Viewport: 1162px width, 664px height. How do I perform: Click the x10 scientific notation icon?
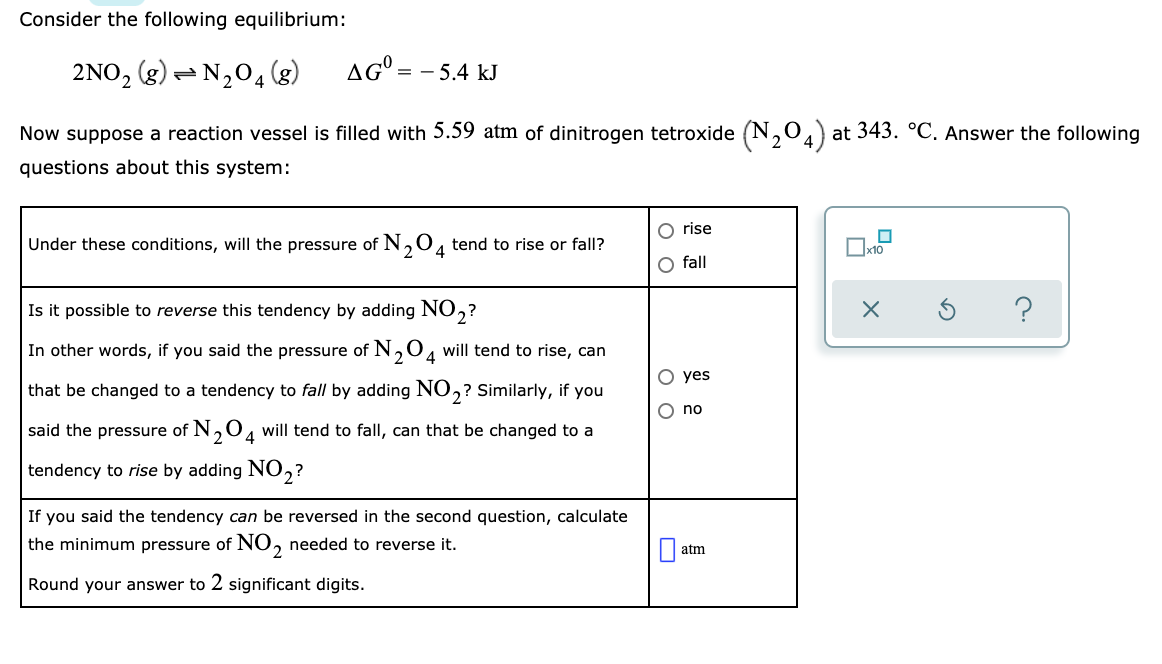(x=858, y=247)
